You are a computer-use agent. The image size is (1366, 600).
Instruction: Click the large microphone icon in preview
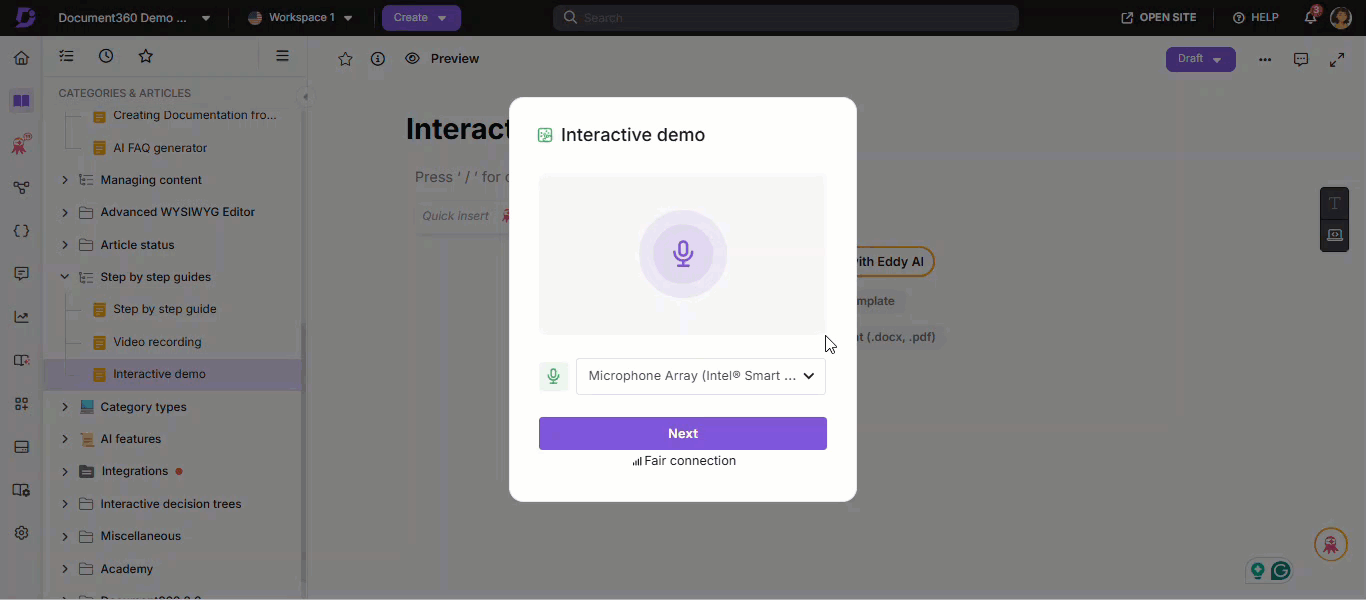coord(683,254)
